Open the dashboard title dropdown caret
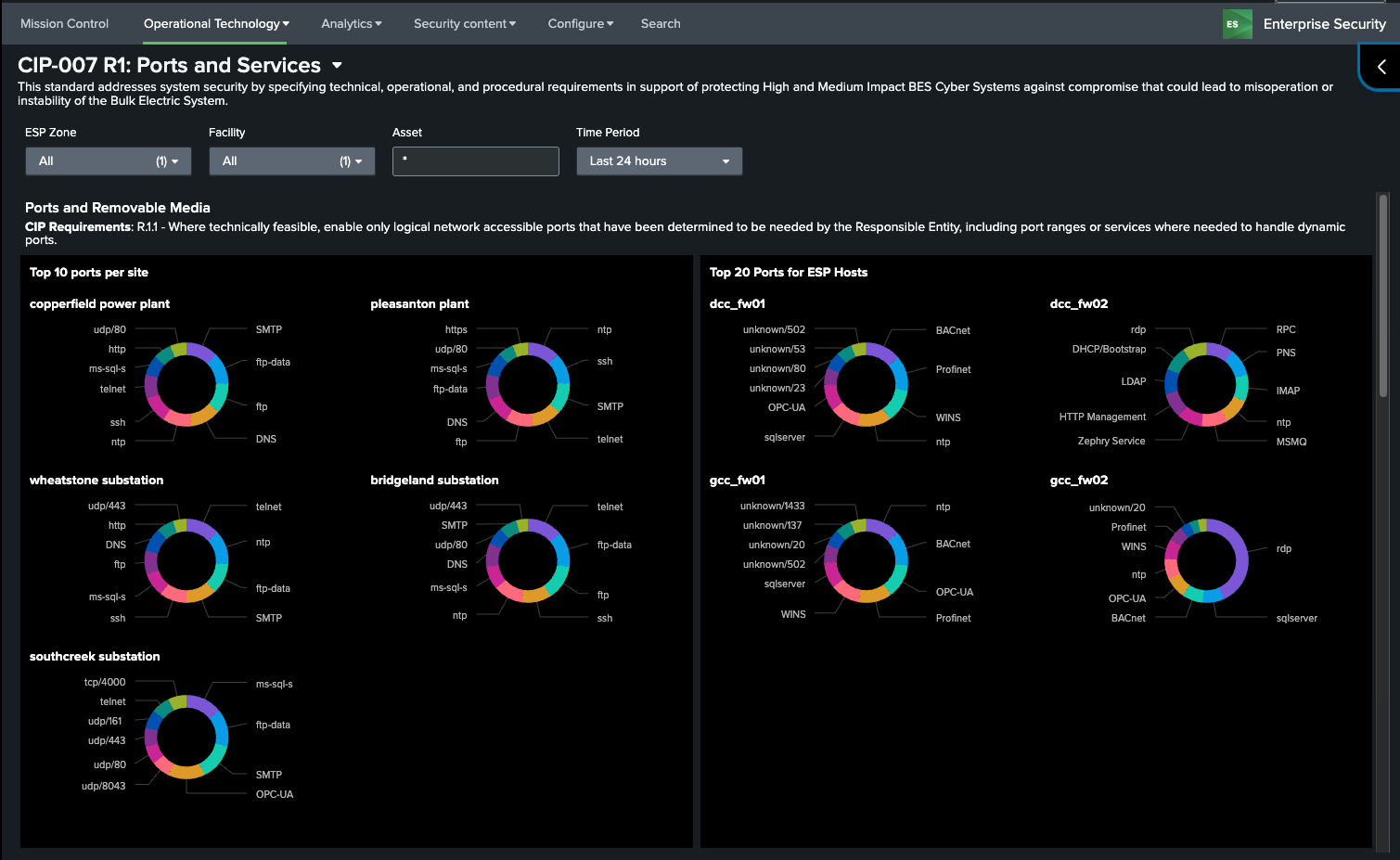Screen dimensions: 1400x860 point(337,66)
